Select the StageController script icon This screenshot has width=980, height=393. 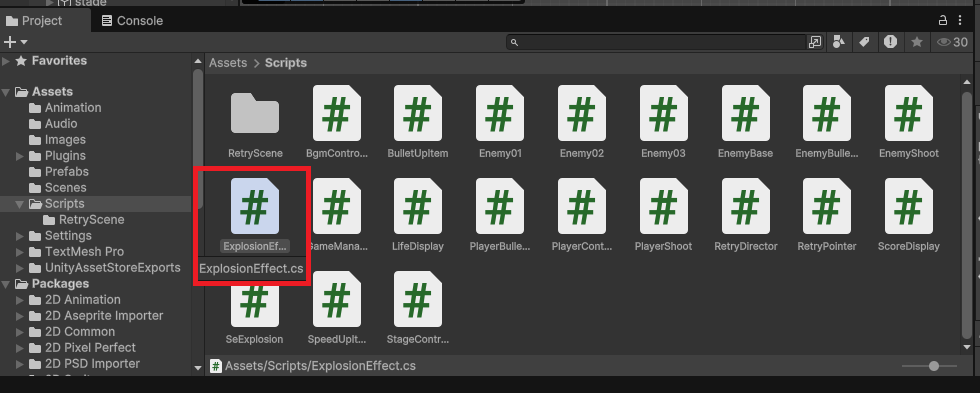click(x=418, y=299)
